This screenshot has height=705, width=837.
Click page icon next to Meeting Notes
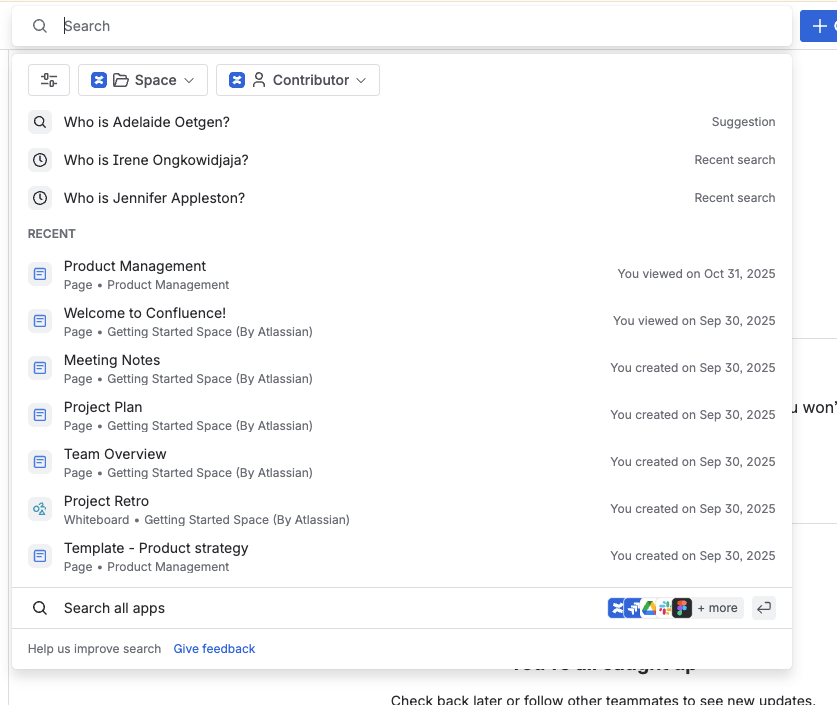(40, 368)
